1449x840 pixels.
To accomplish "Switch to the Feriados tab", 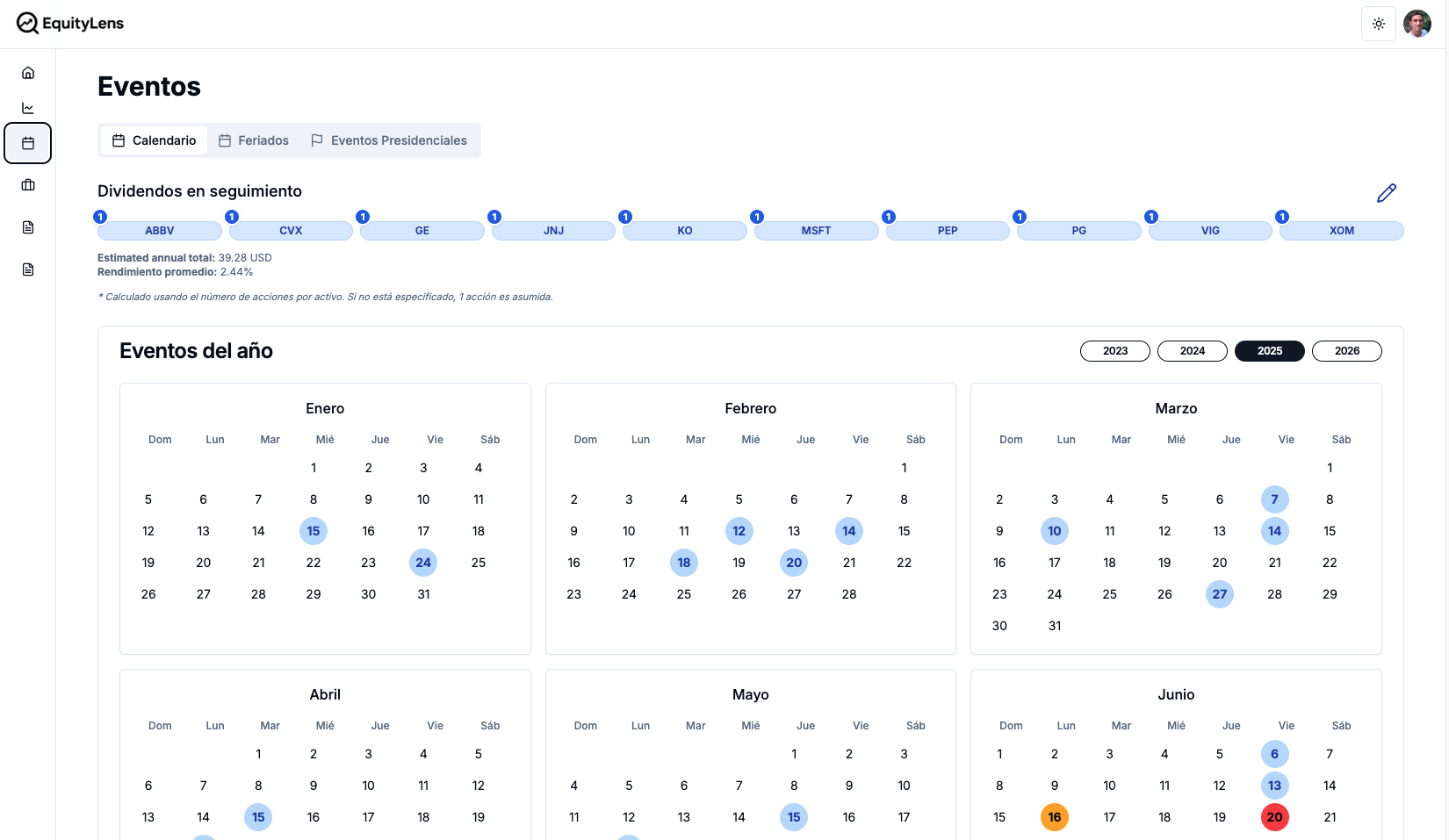I will point(254,140).
